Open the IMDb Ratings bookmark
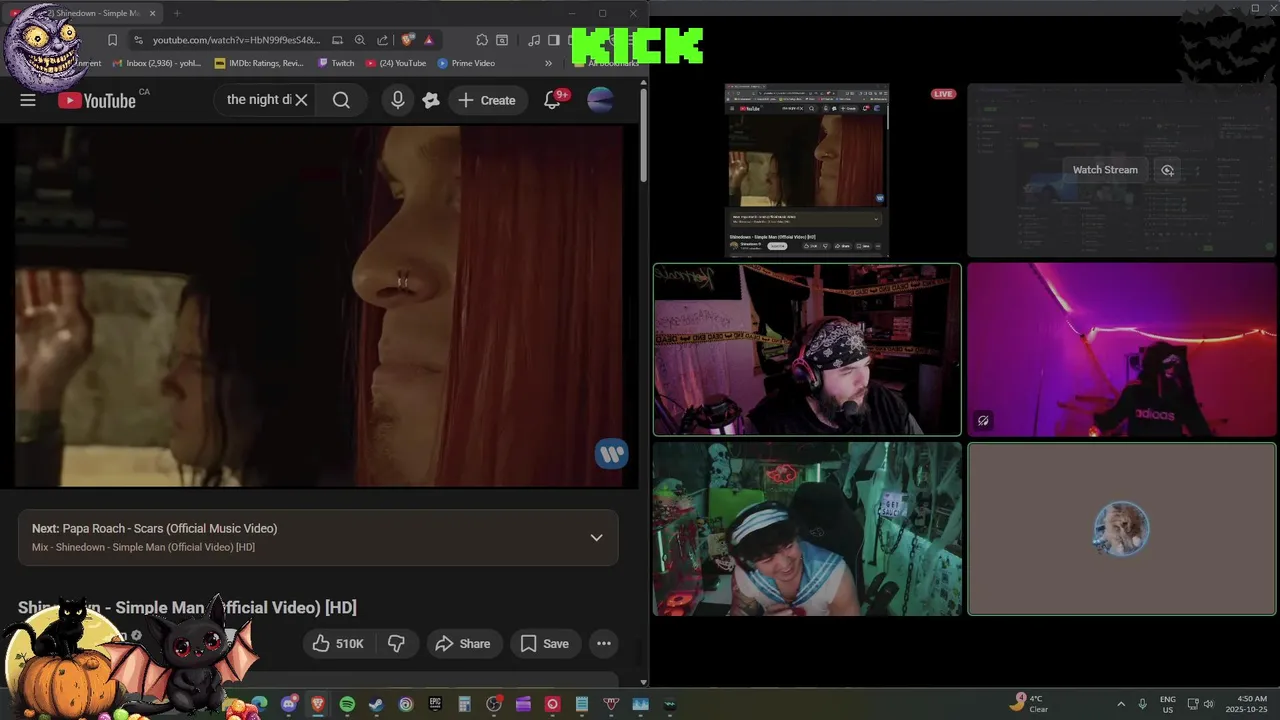Screen dimensions: 1280x720 [259, 63]
